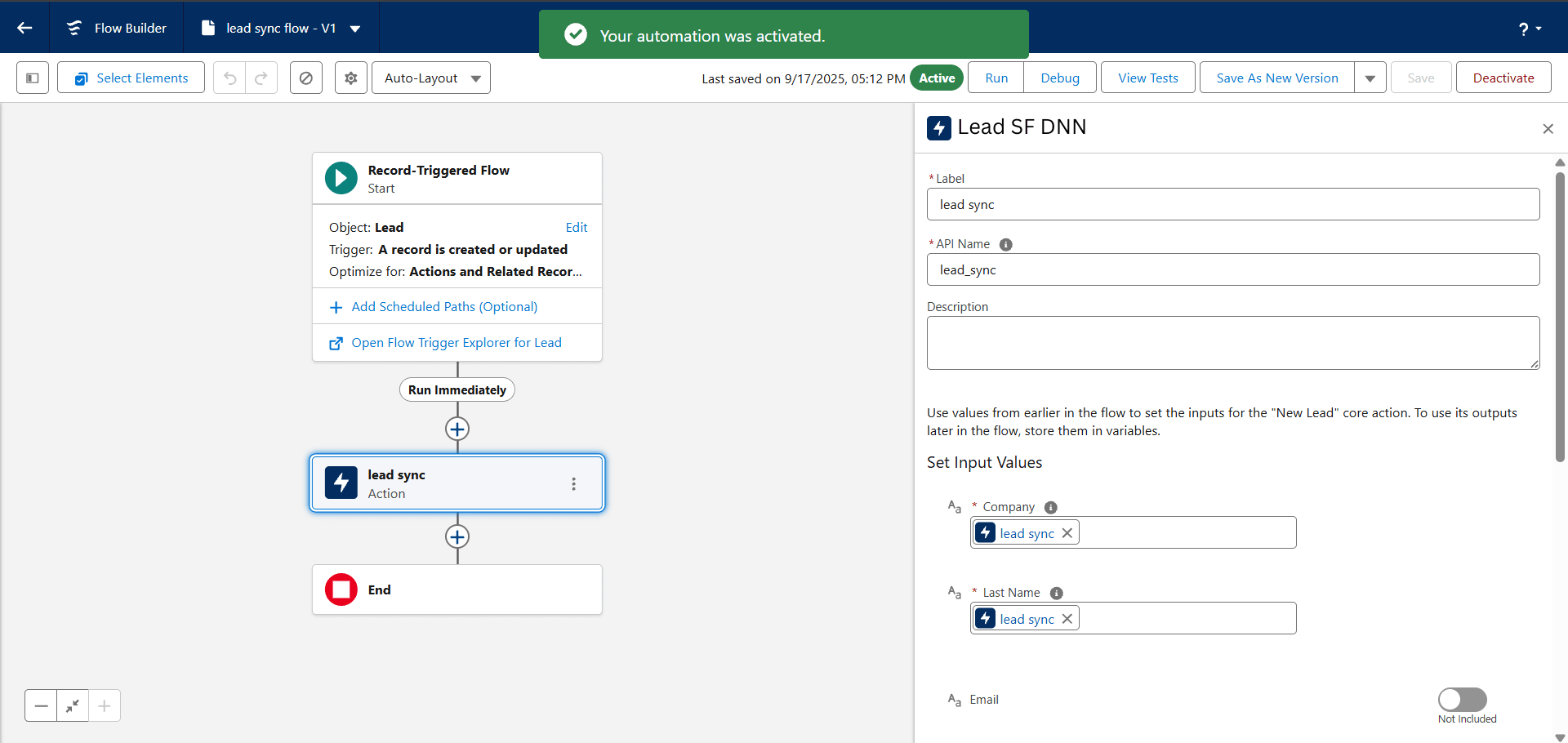Click into the API Name field
Image resolution: width=1568 pixels, height=743 pixels.
1233,269
